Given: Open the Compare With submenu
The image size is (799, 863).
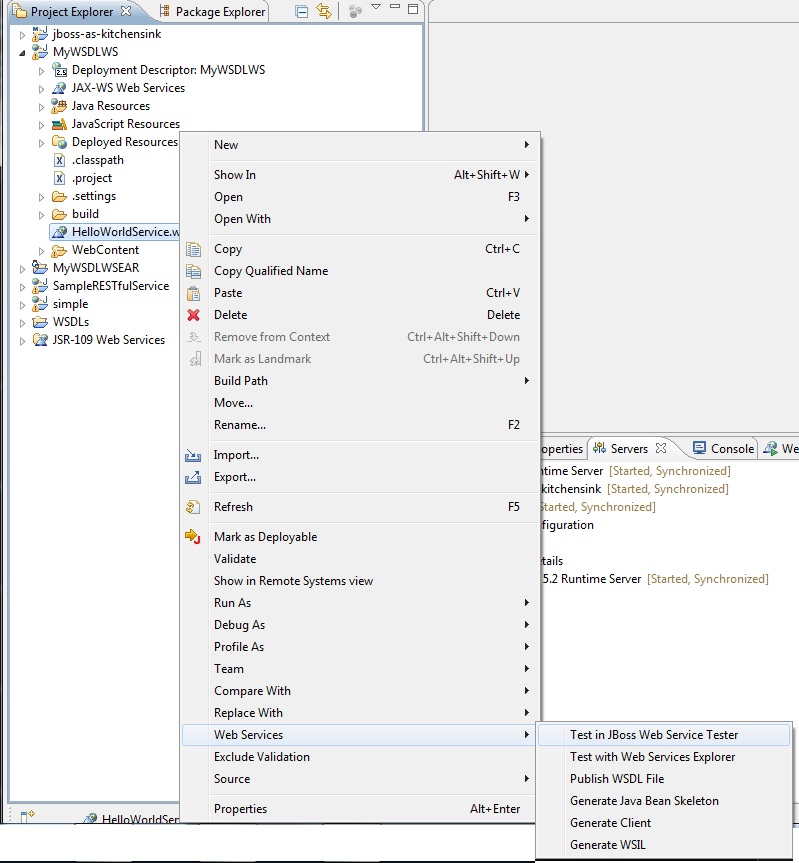Looking at the screenshot, I should pyautogui.click(x=360, y=691).
